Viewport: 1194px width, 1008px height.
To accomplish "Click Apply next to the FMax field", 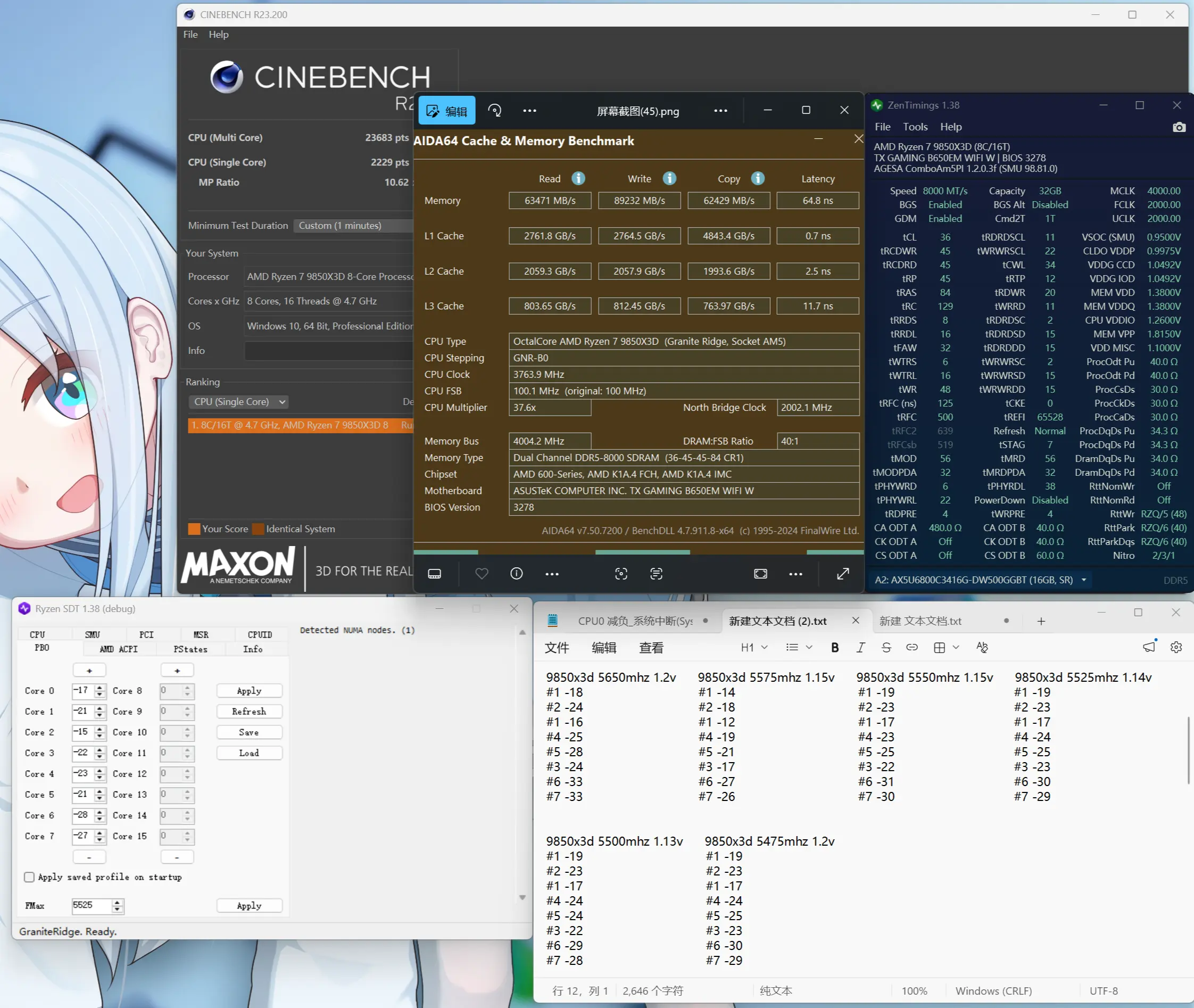I will (x=249, y=906).
